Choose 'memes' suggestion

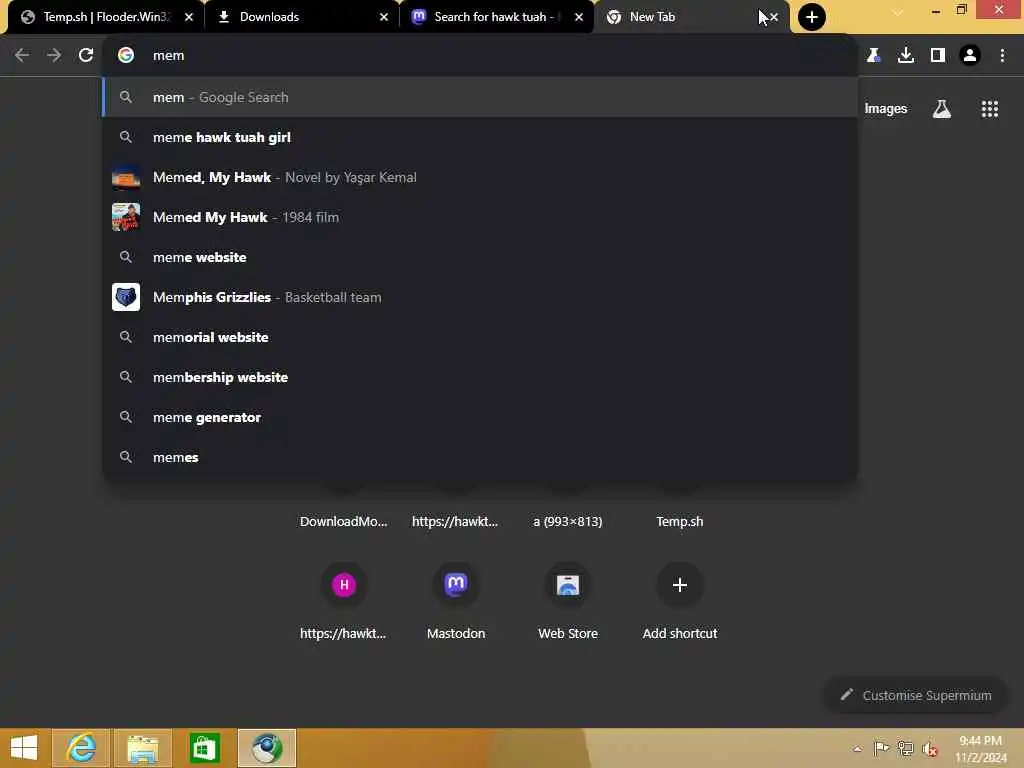pyautogui.click(x=480, y=457)
